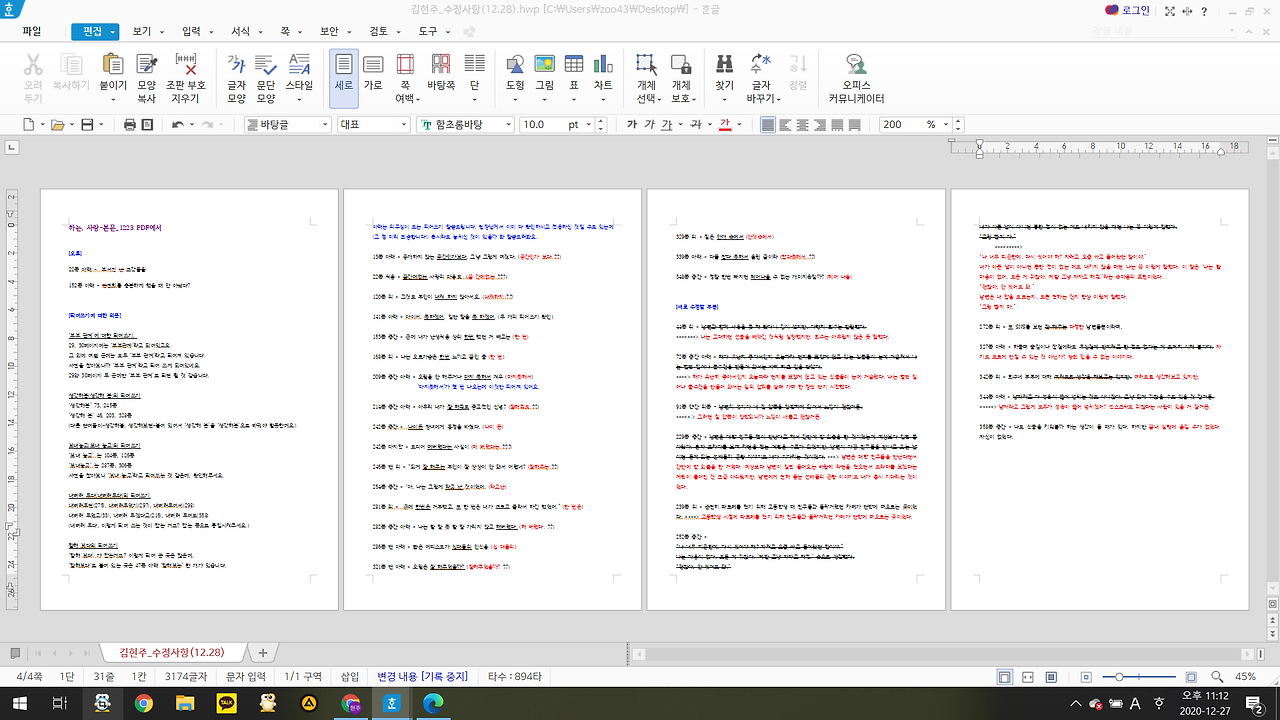Click the Print icon
This screenshot has height=720, width=1280.
coord(130,125)
